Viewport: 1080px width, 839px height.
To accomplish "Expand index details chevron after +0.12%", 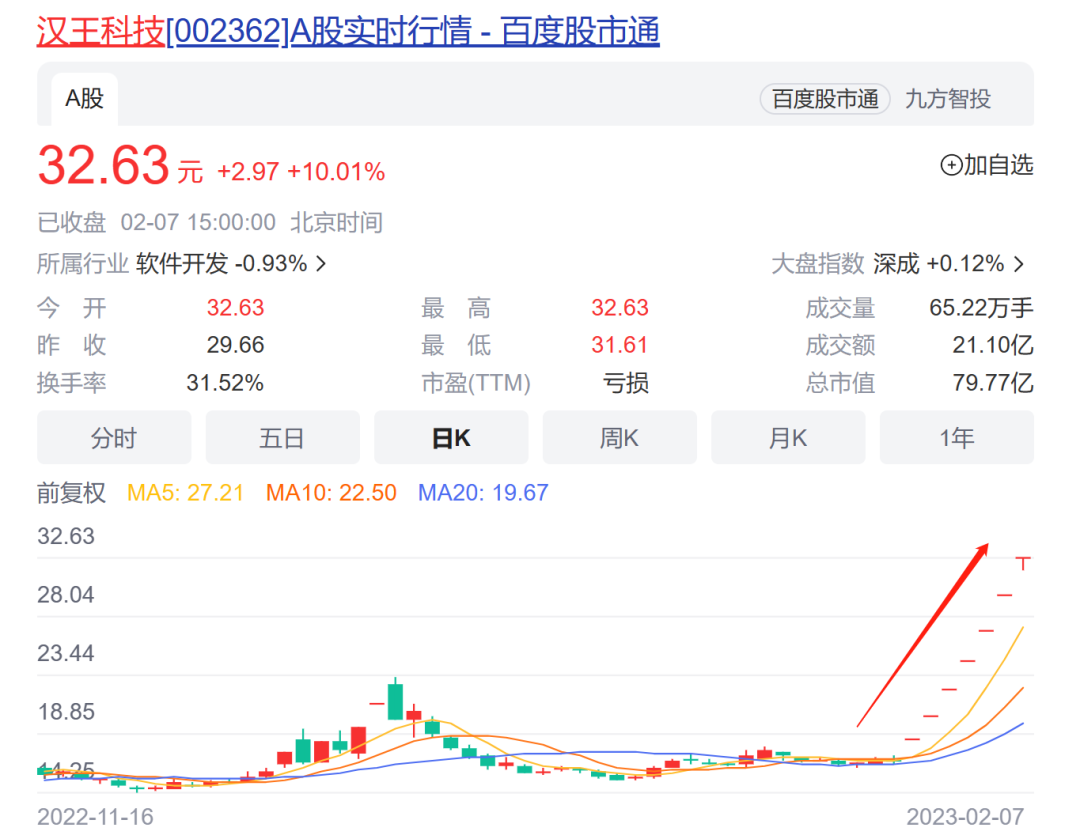I will pos(1019,264).
